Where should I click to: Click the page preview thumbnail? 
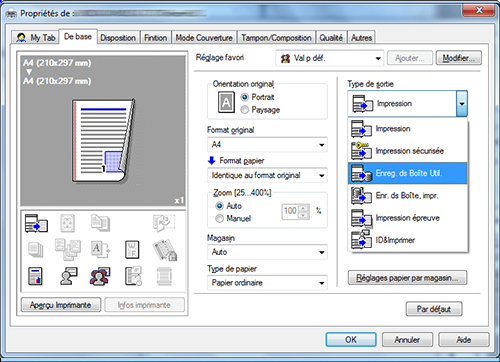(104, 140)
